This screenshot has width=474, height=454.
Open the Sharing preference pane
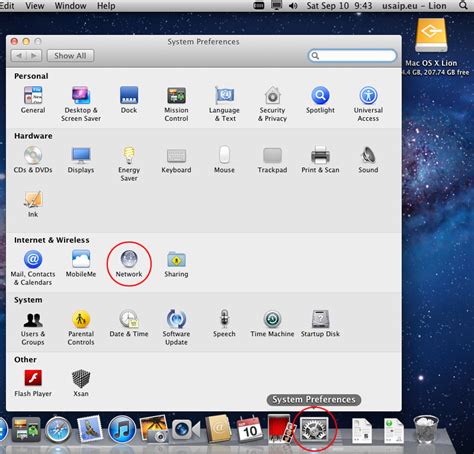click(176, 264)
